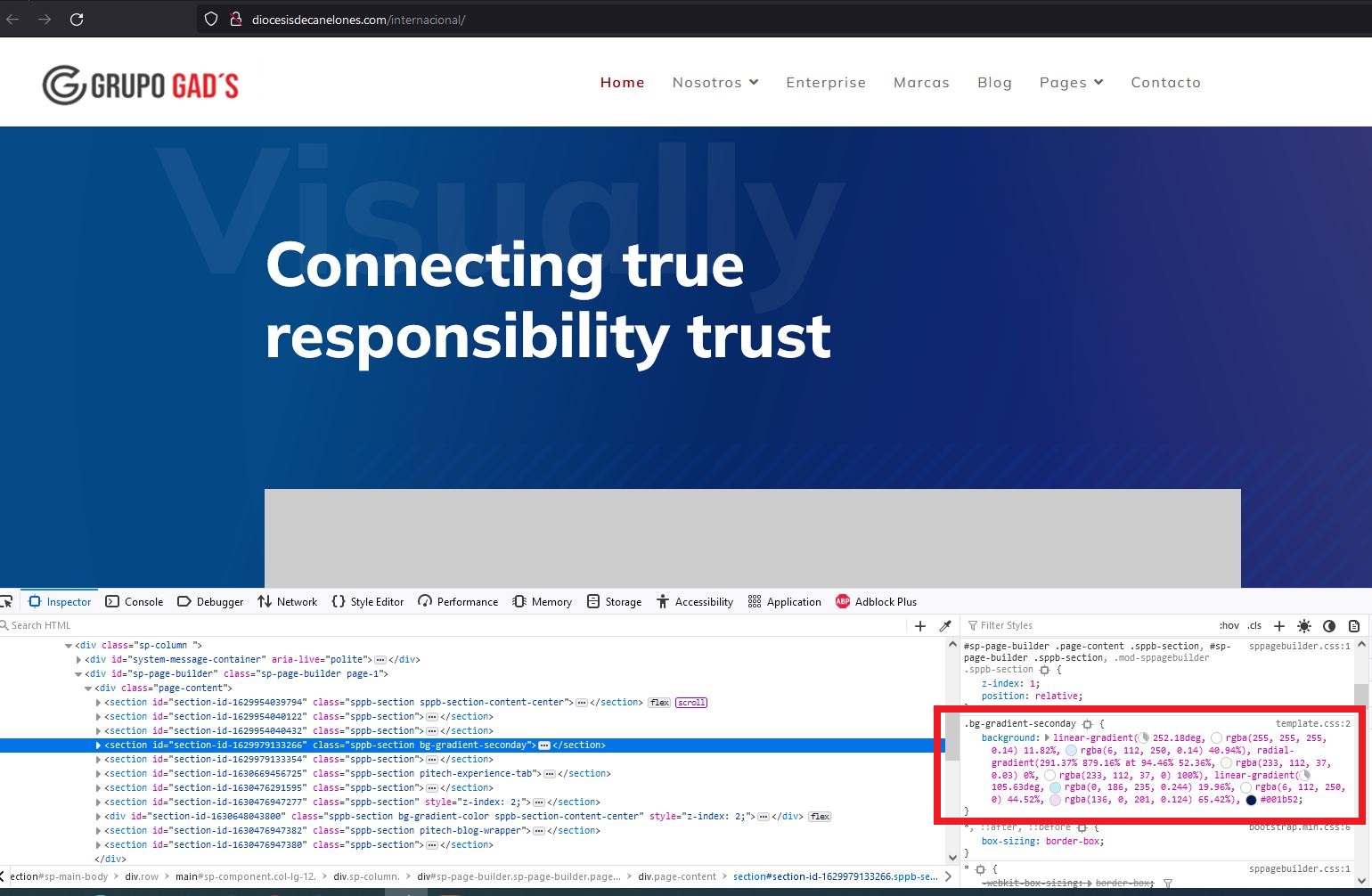Switch to the Console tab
The height and width of the screenshot is (896, 1372).
pyautogui.click(x=135, y=601)
